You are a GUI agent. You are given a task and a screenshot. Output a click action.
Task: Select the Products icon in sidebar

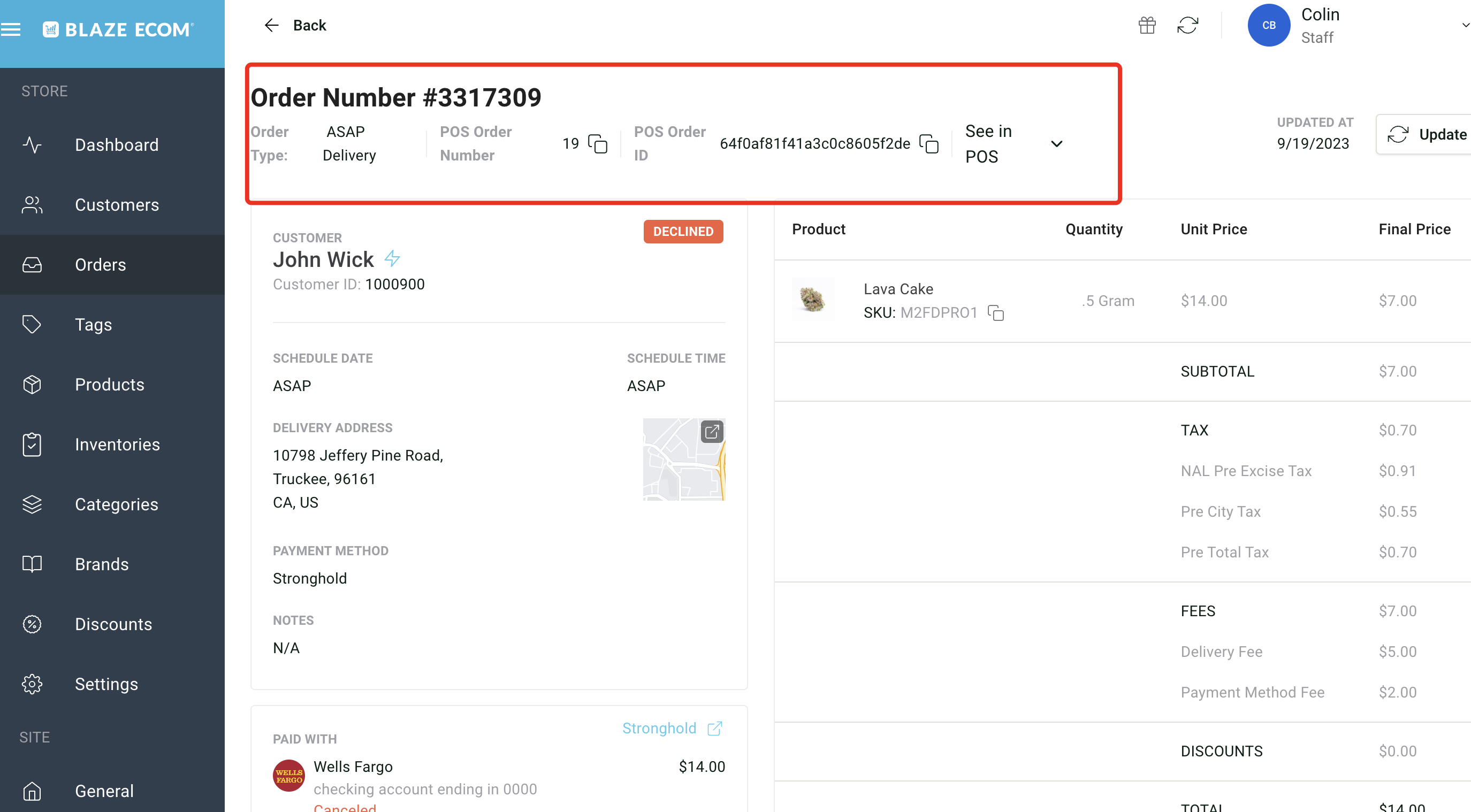[x=32, y=384]
